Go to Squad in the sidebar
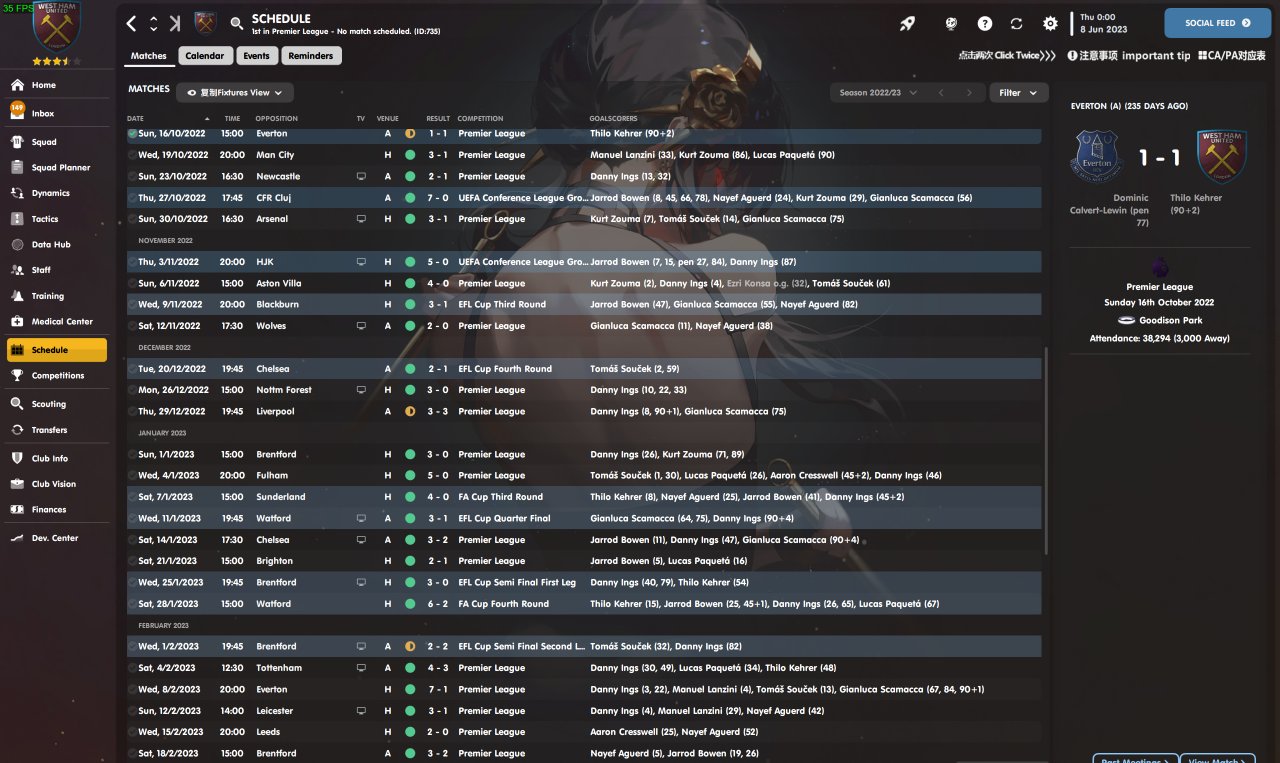The width and height of the screenshot is (1280, 763). 59,142
